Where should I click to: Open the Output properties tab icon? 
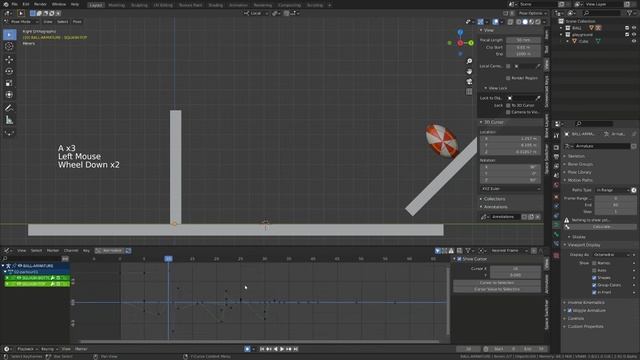(x=556, y=157)
